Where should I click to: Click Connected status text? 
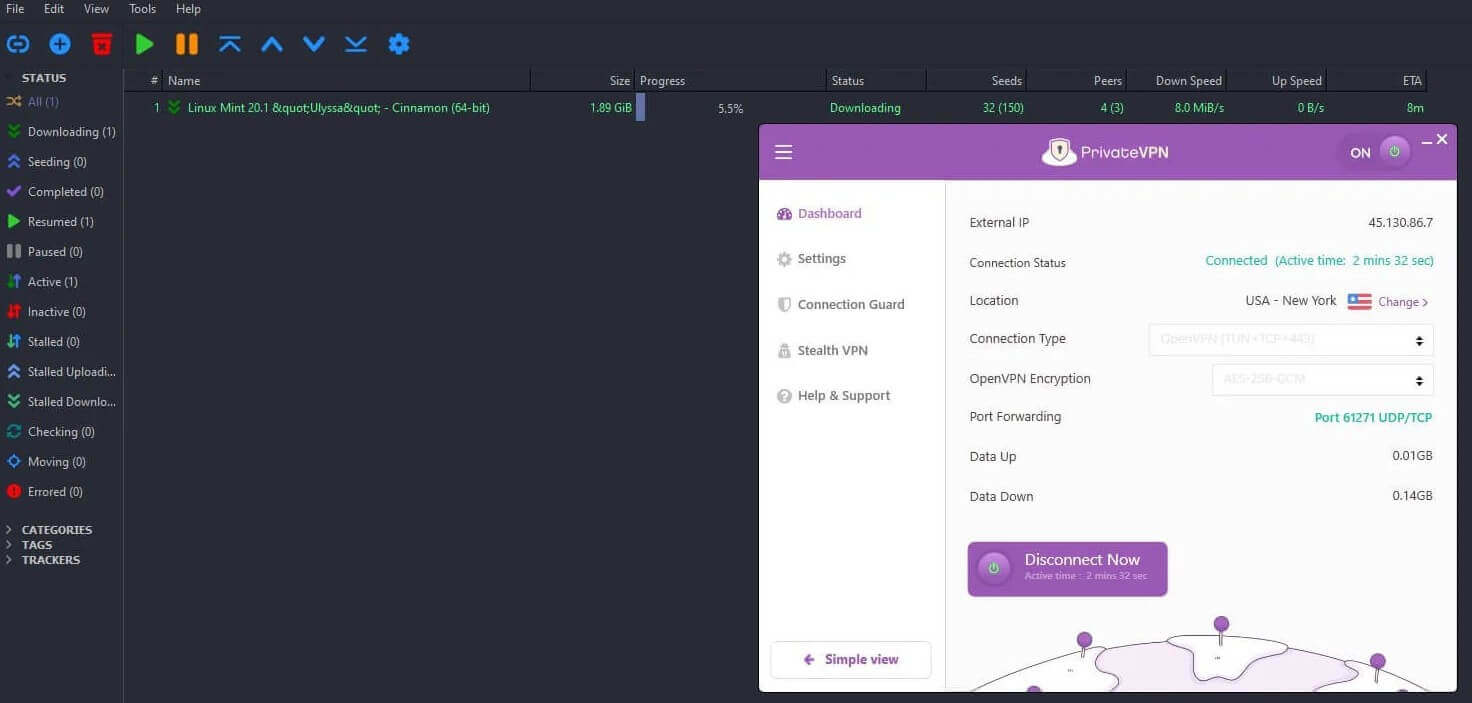point(1236,261)
